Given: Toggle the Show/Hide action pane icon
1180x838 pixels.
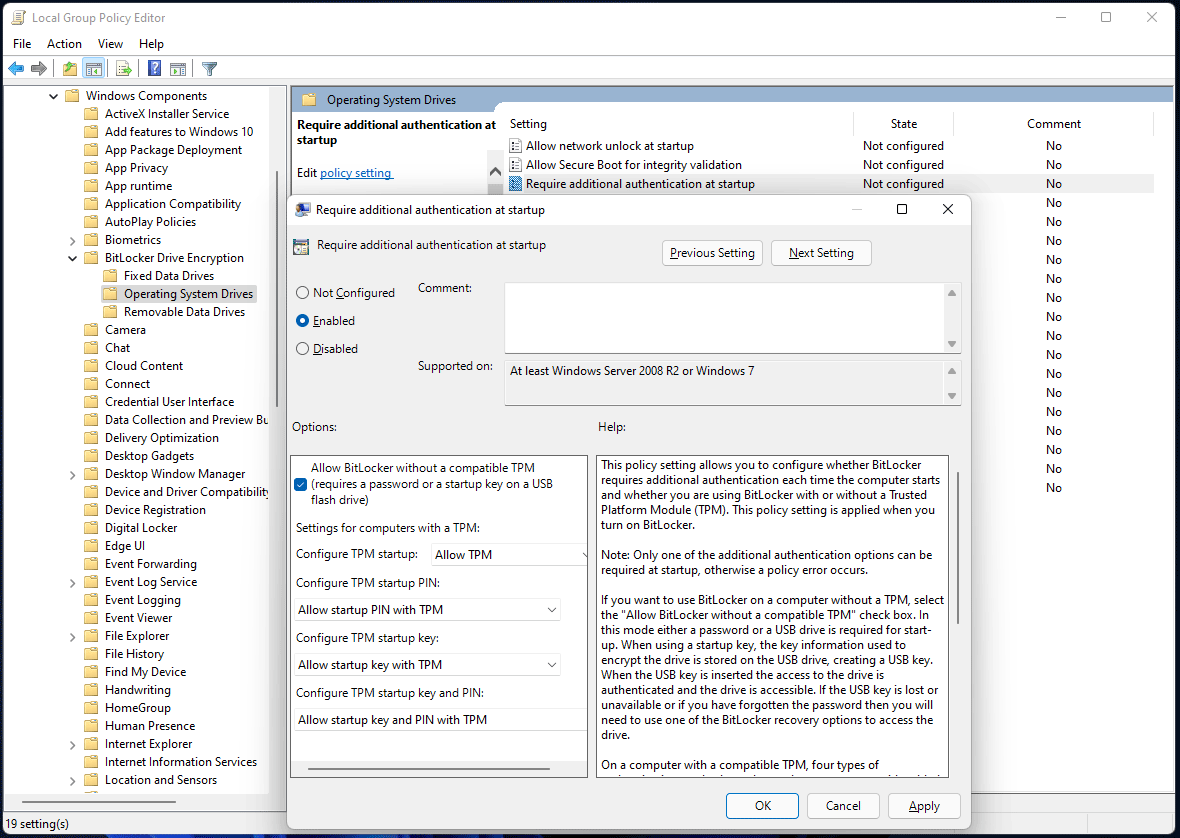Looking at the screenshot, I should click(178, 68).
